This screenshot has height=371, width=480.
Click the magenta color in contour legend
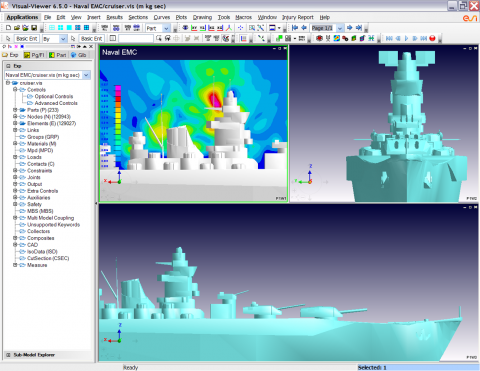[x=118, y=89]
